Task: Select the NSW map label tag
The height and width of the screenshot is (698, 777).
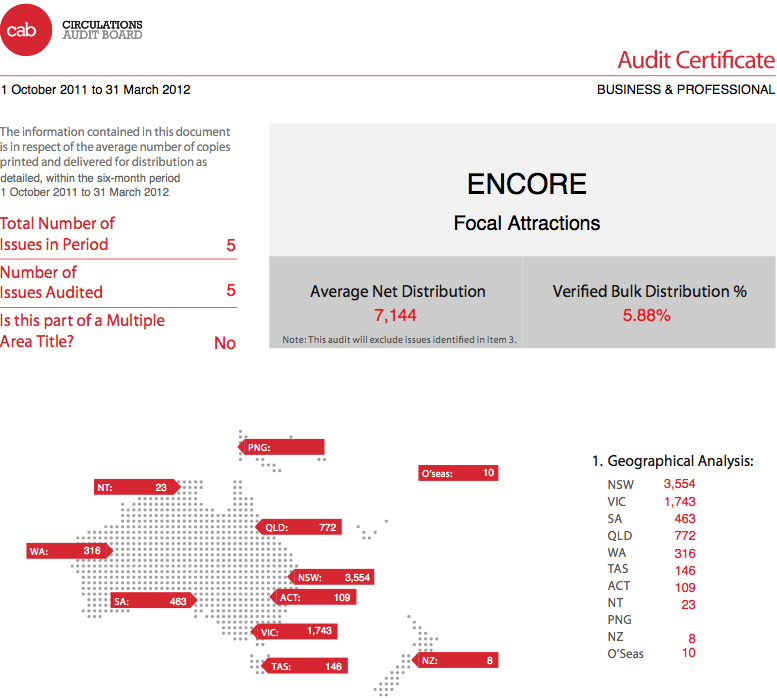Action: click(x=333, y=577)
